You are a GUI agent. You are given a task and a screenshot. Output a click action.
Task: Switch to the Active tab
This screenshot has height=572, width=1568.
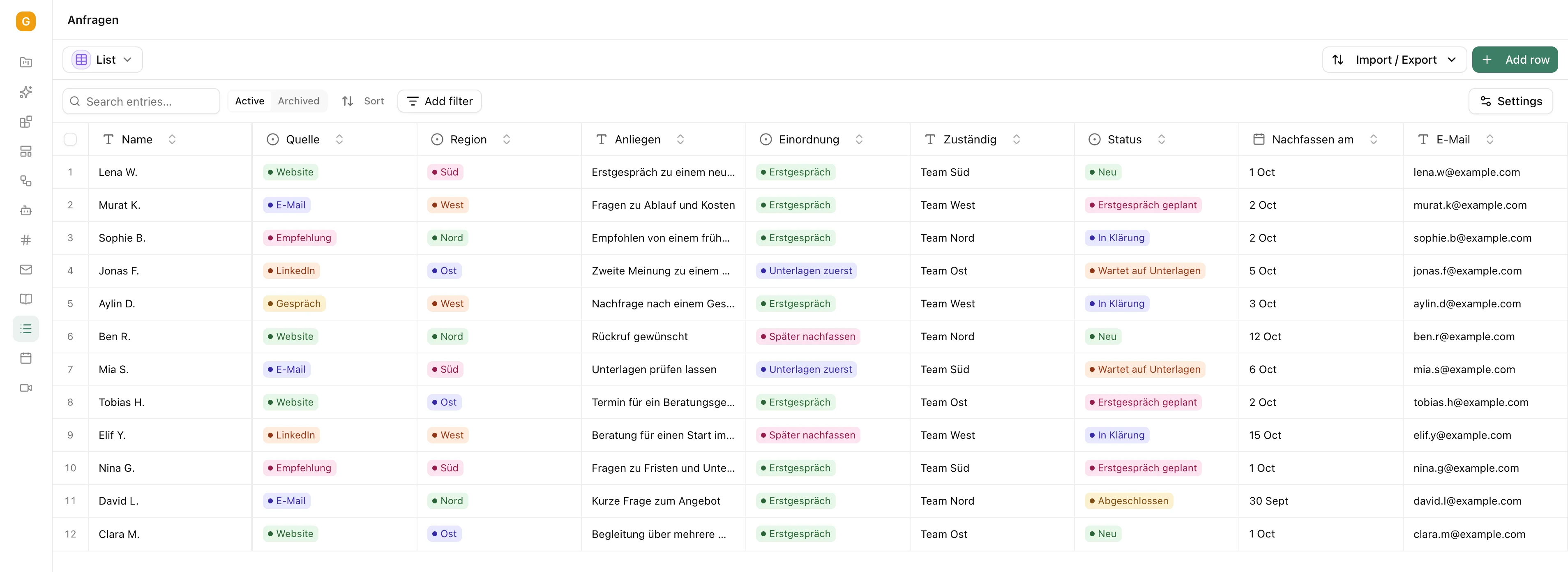coord(249,101)
